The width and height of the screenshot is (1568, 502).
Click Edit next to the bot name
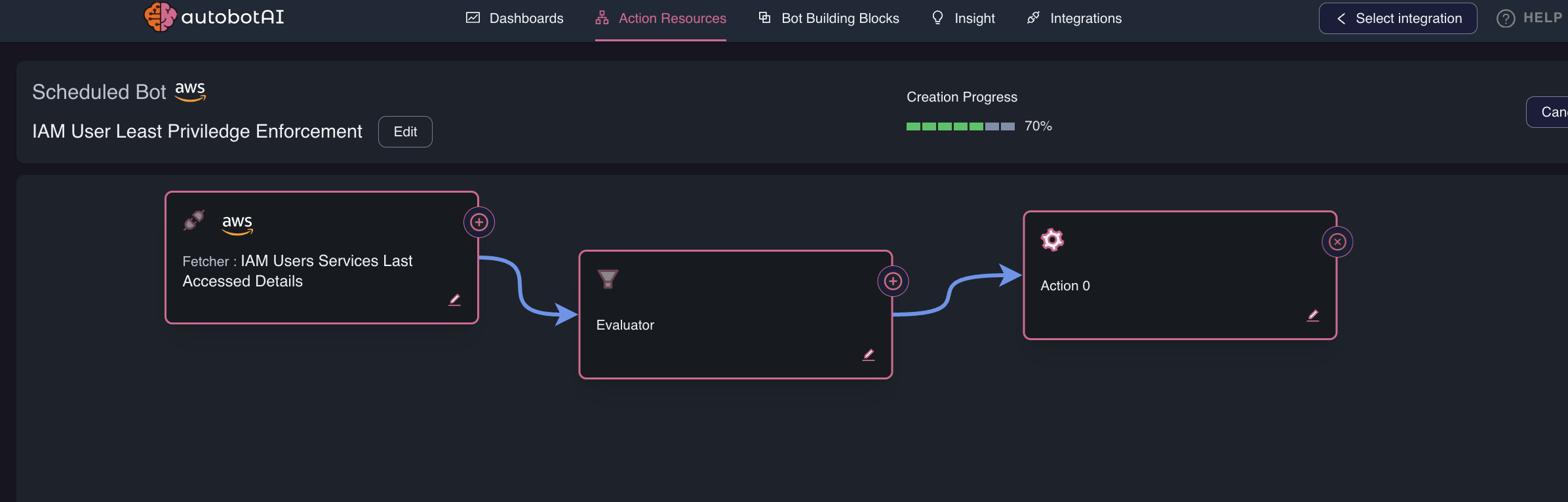(405, 132)
